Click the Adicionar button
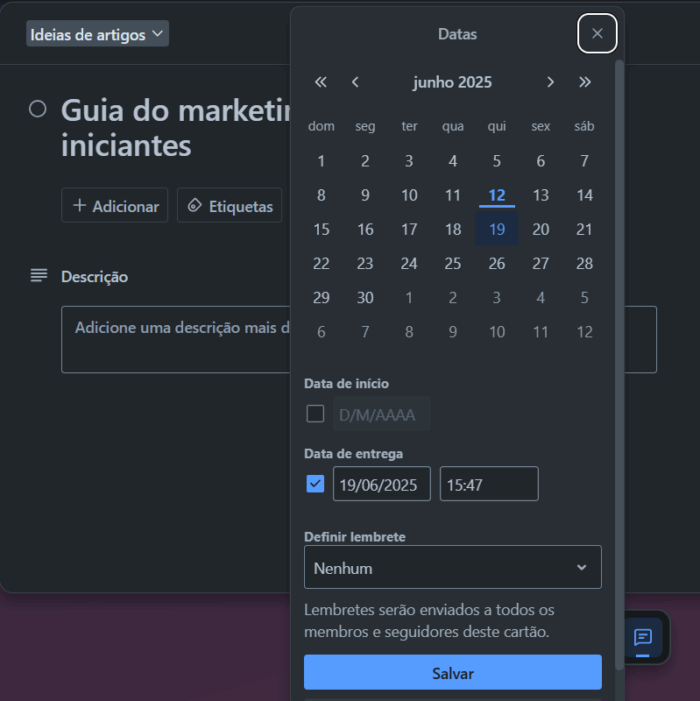The width and height of the screenshot is (700, 701). 115,206
